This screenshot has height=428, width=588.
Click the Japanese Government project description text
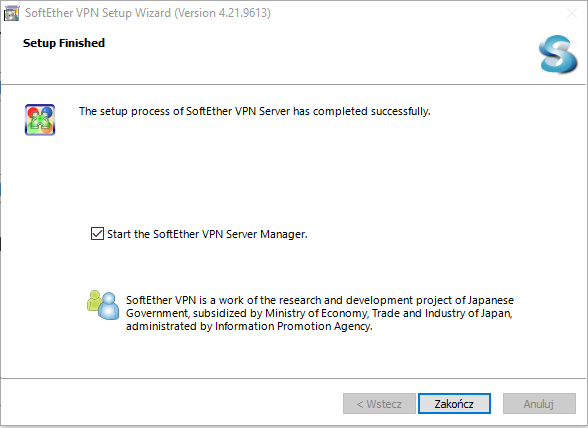[x=320, y=300]
